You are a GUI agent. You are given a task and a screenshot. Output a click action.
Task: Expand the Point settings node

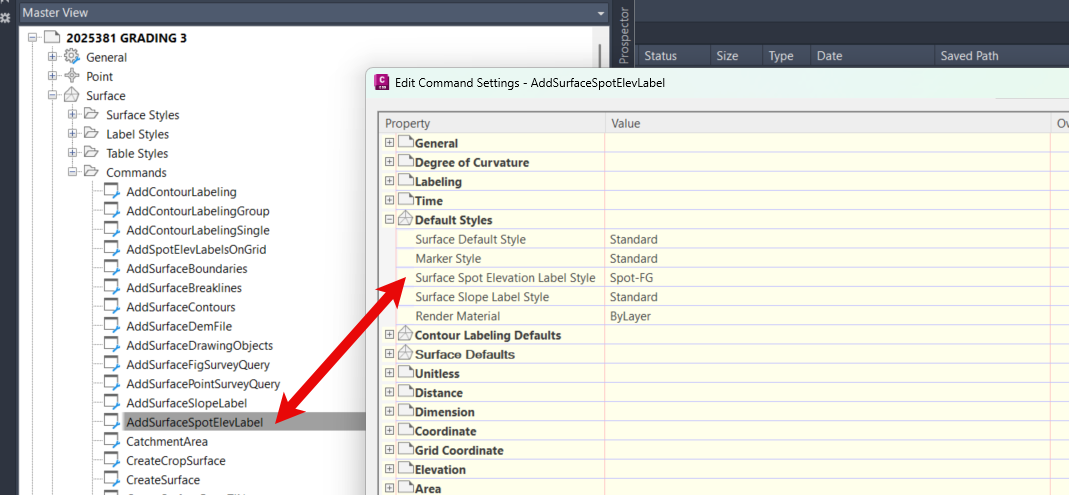[52, 76]
